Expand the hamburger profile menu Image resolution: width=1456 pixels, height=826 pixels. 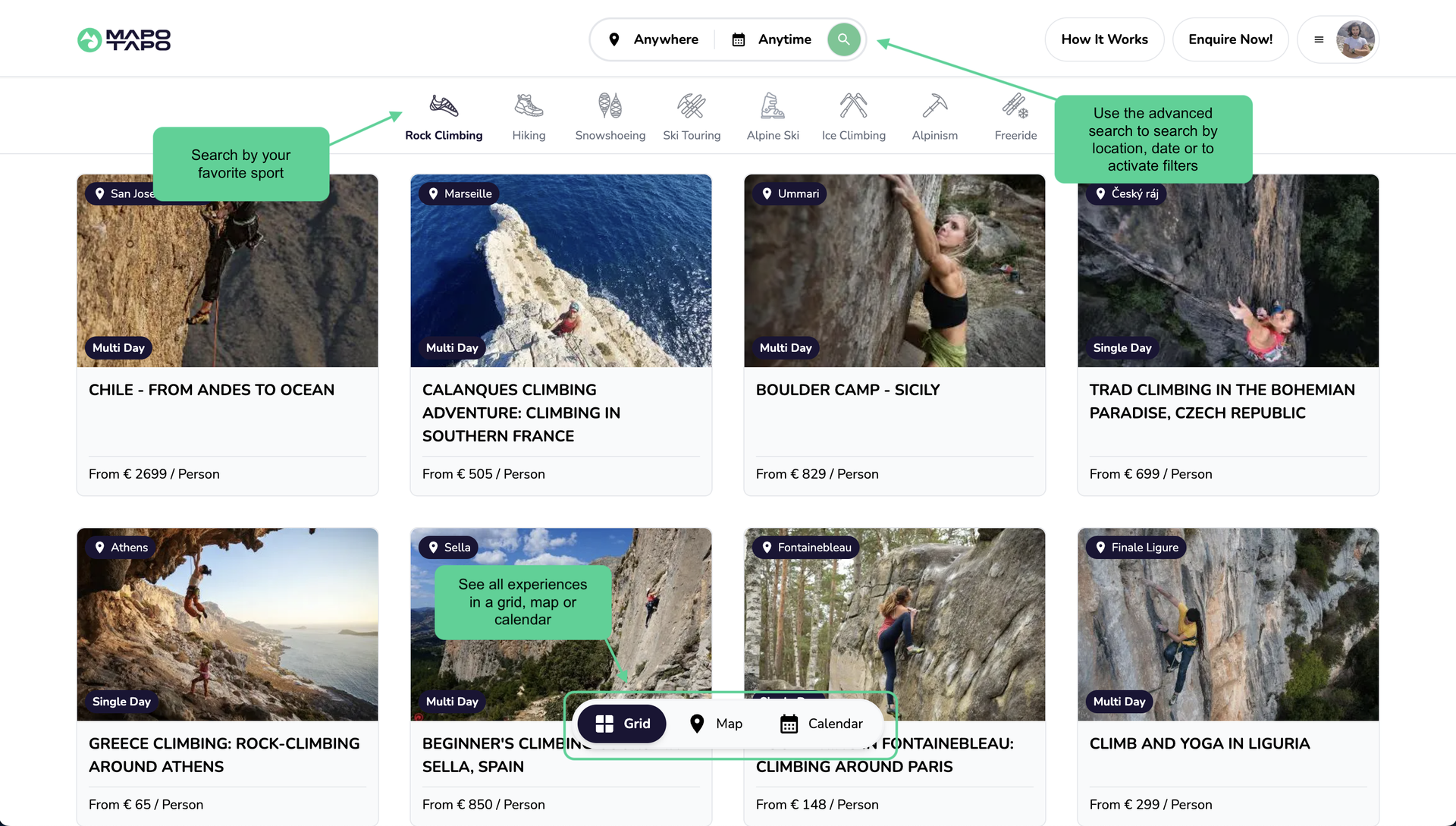click(x=1319, y=39)
